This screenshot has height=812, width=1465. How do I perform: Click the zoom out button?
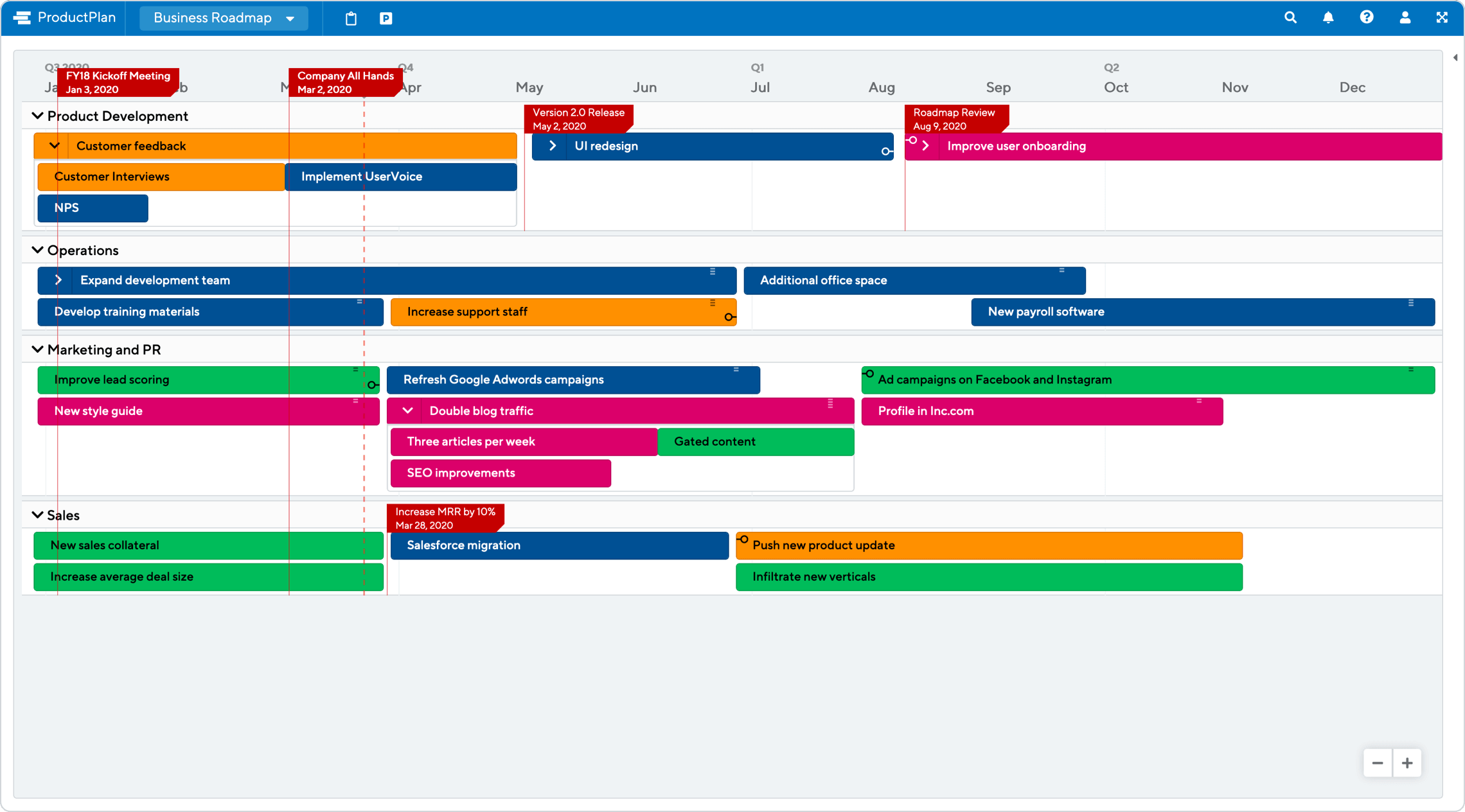[1378, 763]
